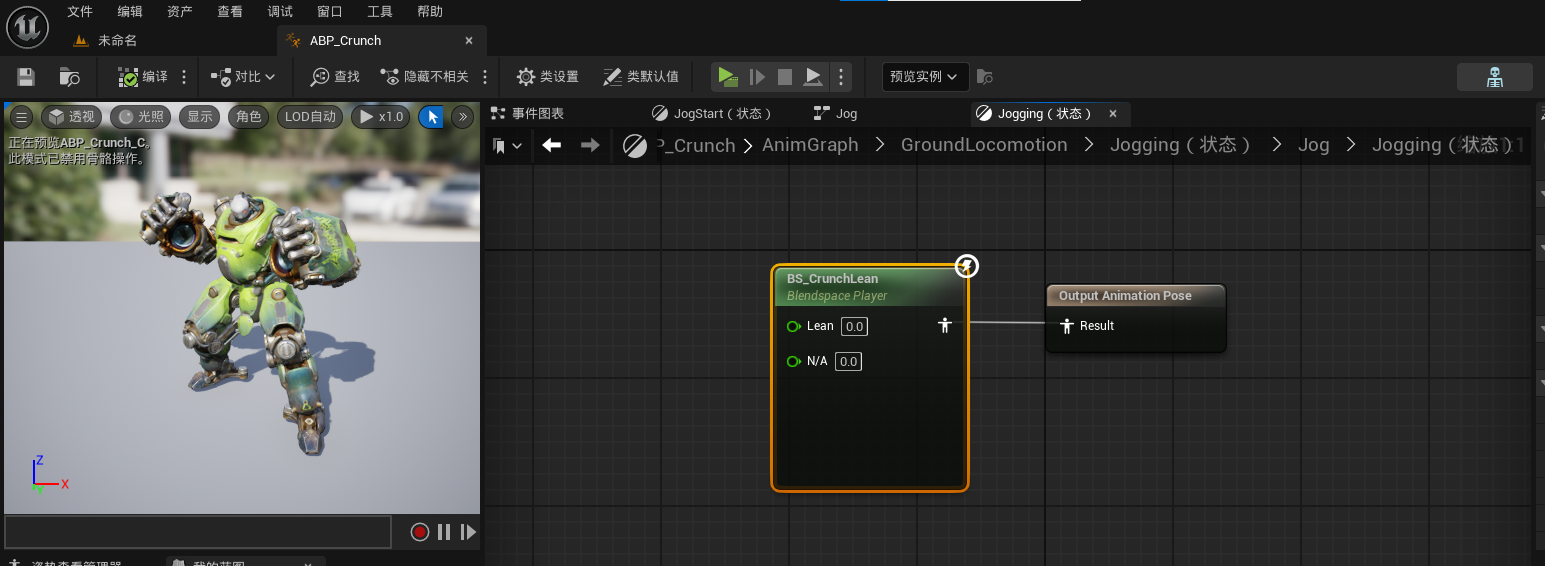The image size is (1545, 566).
Task: Close the ABP_Crunch tab
Action: click(469, 41)
